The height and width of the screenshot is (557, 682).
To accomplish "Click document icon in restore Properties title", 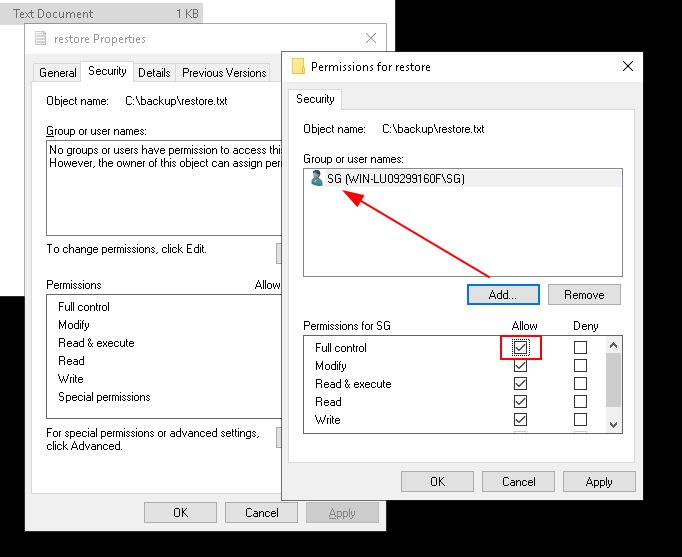I will pyautogui.click(x=41, y=39).
